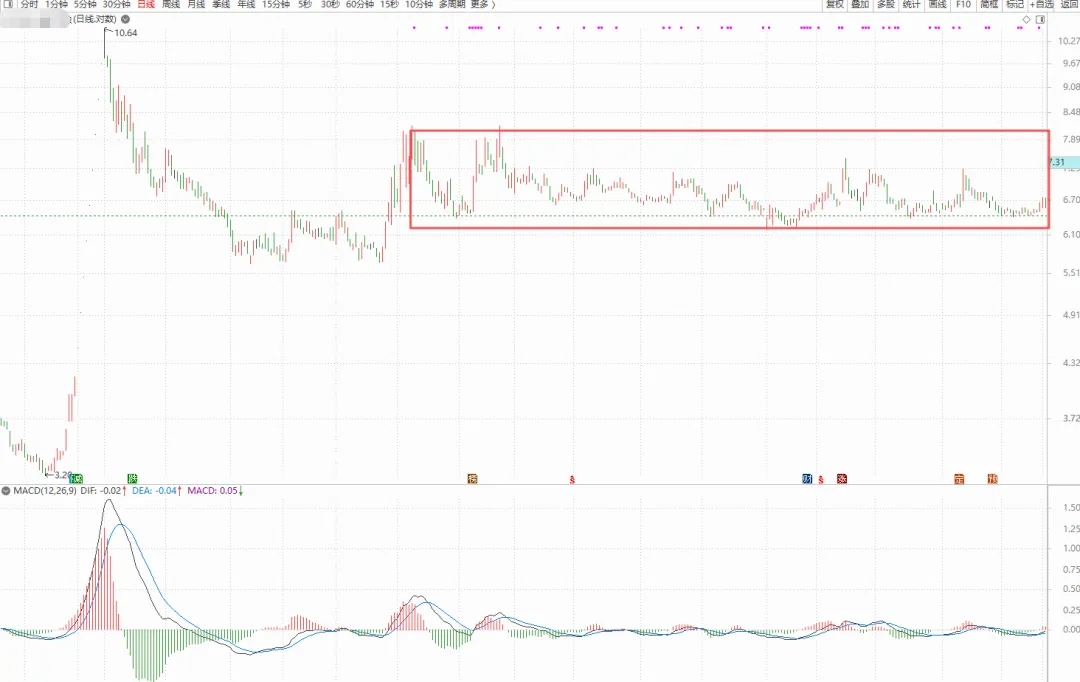Open the MACD indicator settings dropdown
Image resolution: width=1080 pixels, height=682 pixels.
pyautogui.click(x=6, y=490)
